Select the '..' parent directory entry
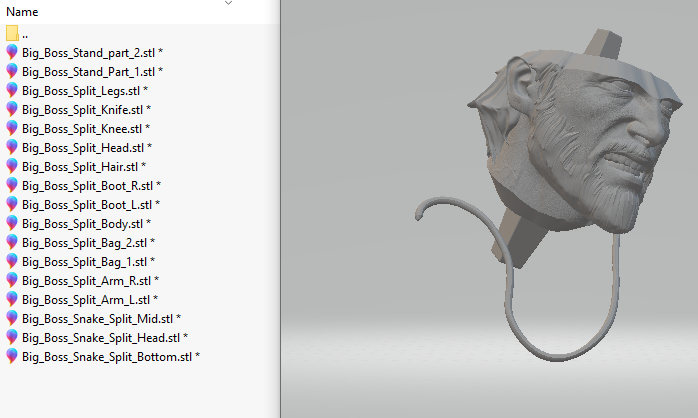 [25, 35]
